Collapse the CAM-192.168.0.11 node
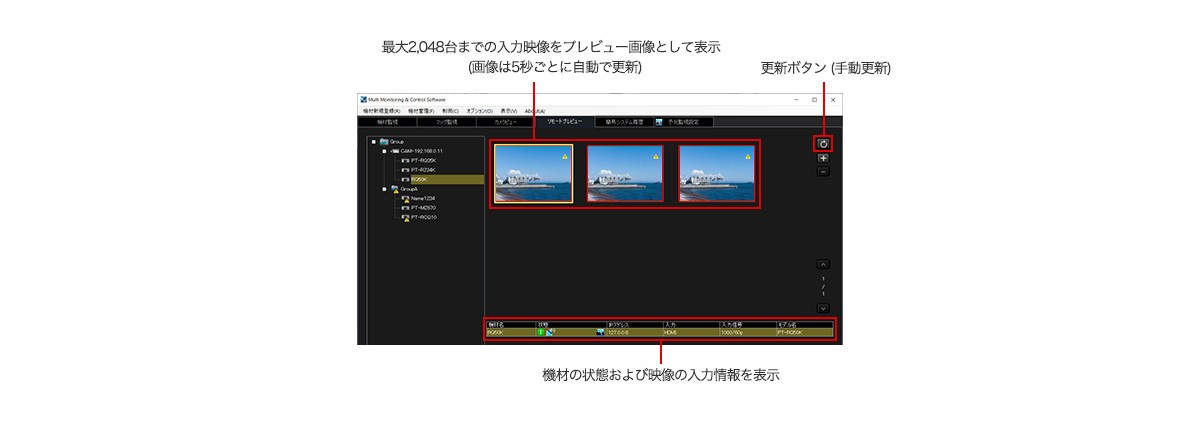Screen dimensions: 1200x426 pyautogui.click(x=384, y=151)
